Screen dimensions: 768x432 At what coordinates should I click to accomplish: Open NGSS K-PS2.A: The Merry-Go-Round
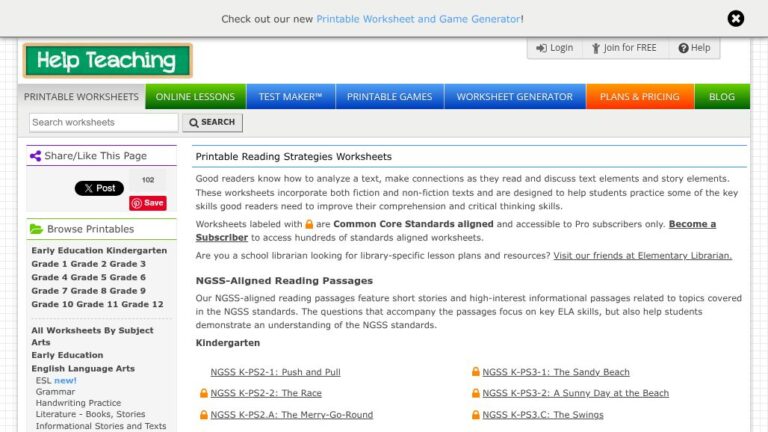pyautogui.click(x=291, y=415)
